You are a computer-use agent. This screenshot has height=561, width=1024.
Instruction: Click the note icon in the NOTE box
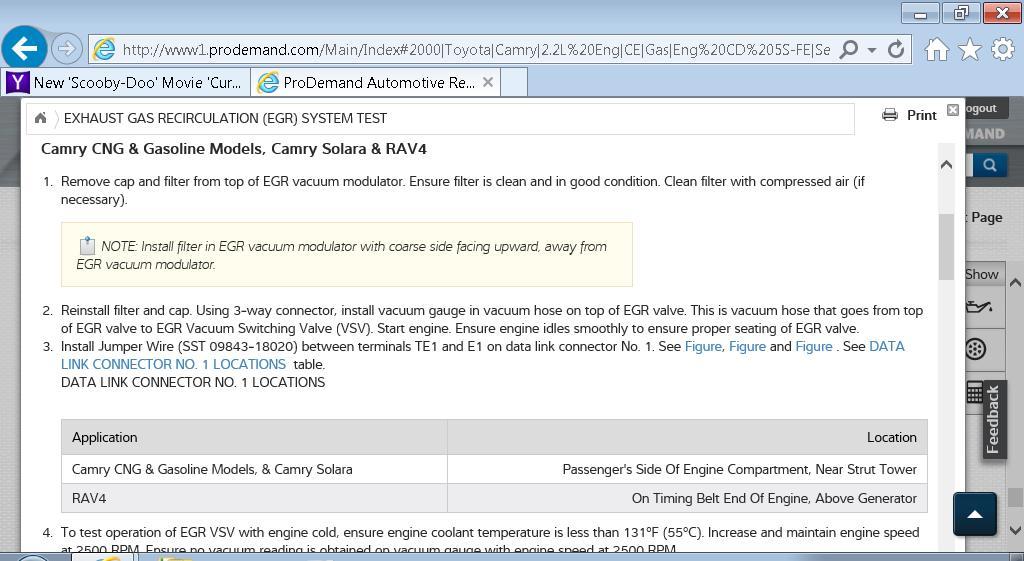[87, 246]
